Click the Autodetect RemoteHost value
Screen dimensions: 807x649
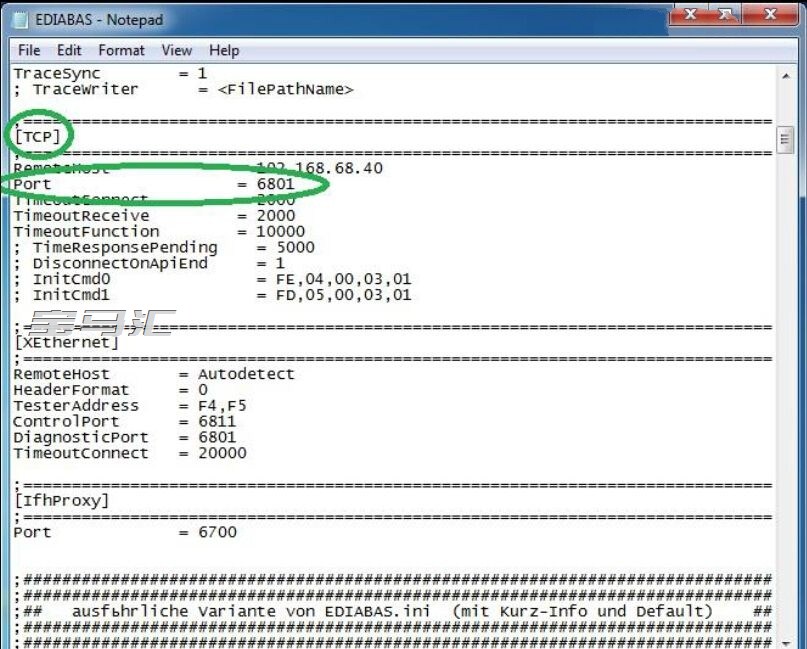click(x=246, y=374)
